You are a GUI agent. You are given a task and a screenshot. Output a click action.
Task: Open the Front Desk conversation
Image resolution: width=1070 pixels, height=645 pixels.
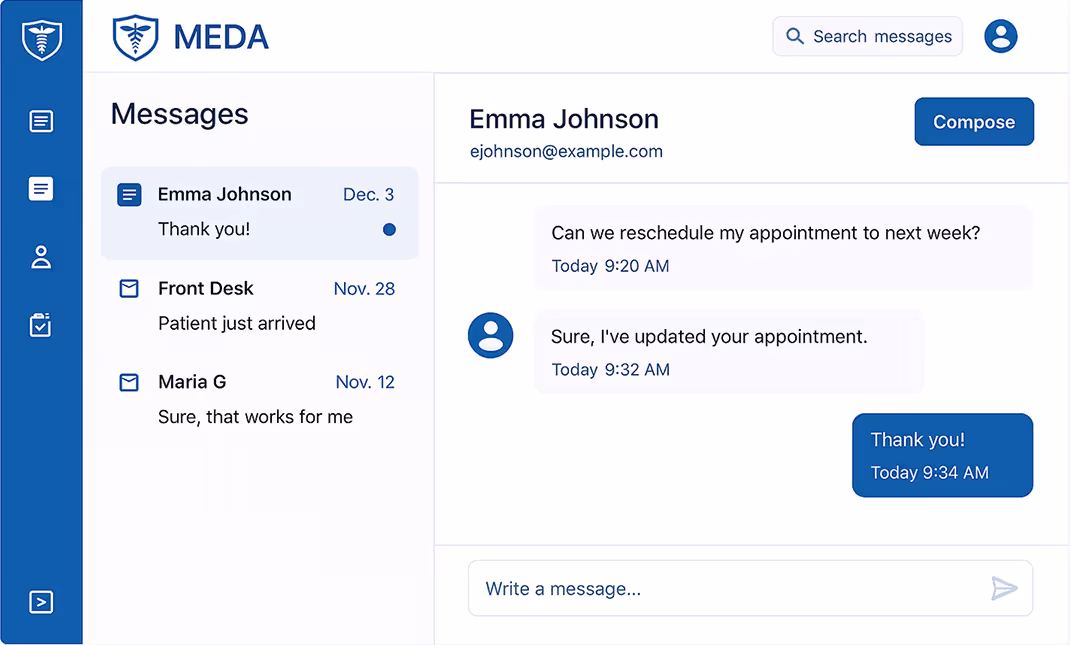pyautogui.click(x=259, y=306)
